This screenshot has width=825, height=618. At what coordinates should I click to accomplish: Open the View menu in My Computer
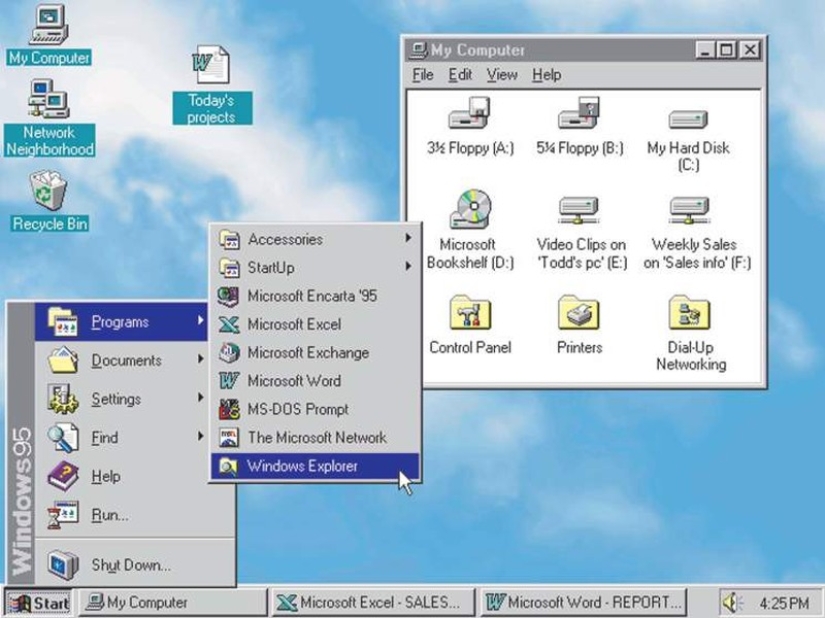click(501, 74)
